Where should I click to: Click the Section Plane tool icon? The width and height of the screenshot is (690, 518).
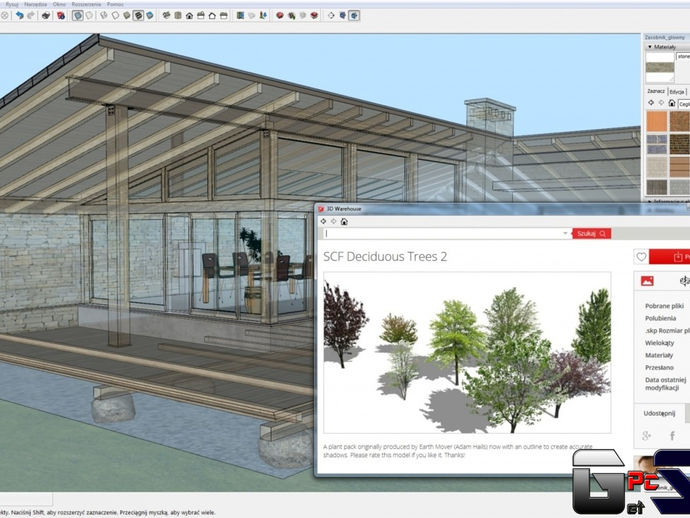point(331,15)
